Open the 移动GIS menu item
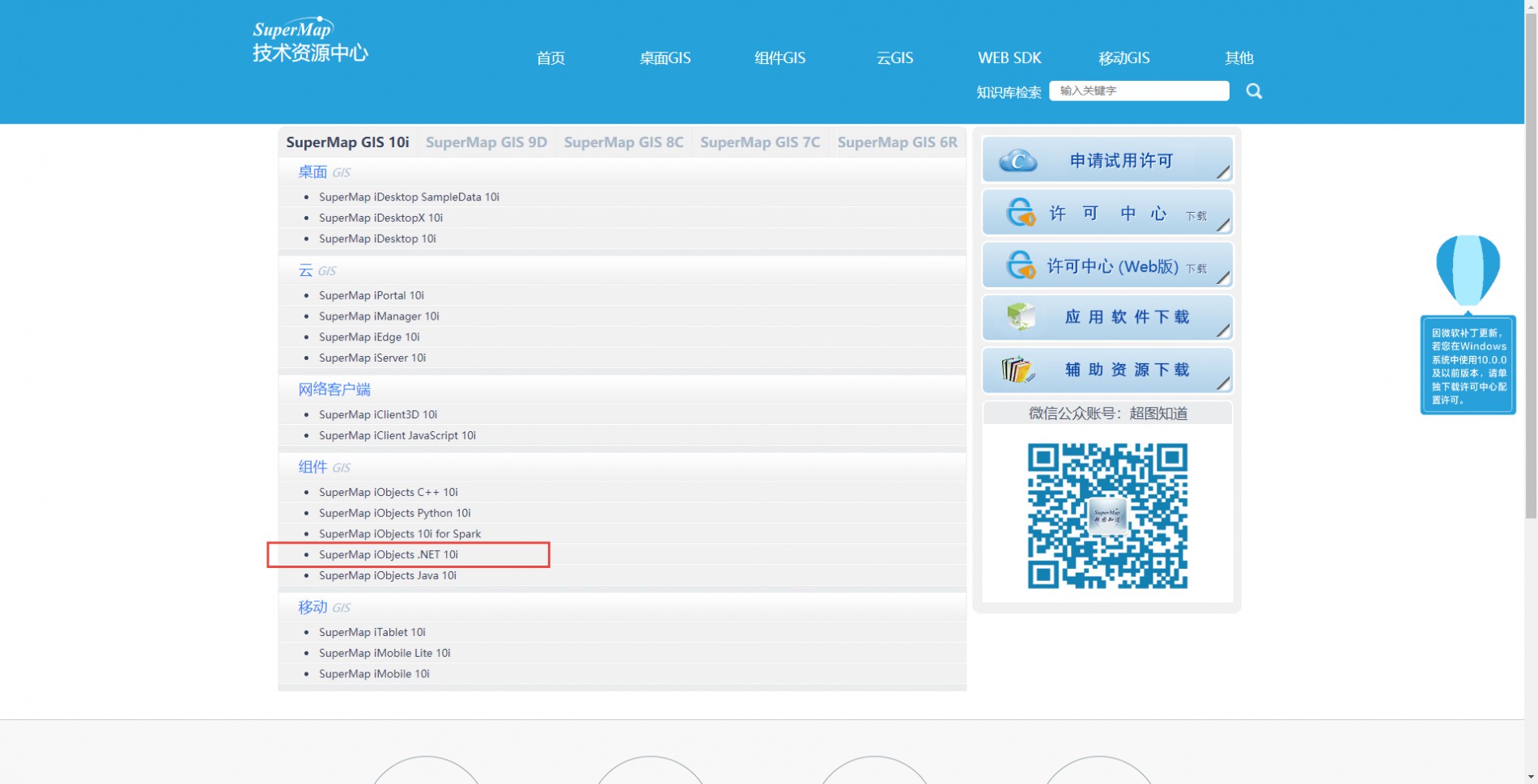 pyautogui.click(x=1124, y=58)
